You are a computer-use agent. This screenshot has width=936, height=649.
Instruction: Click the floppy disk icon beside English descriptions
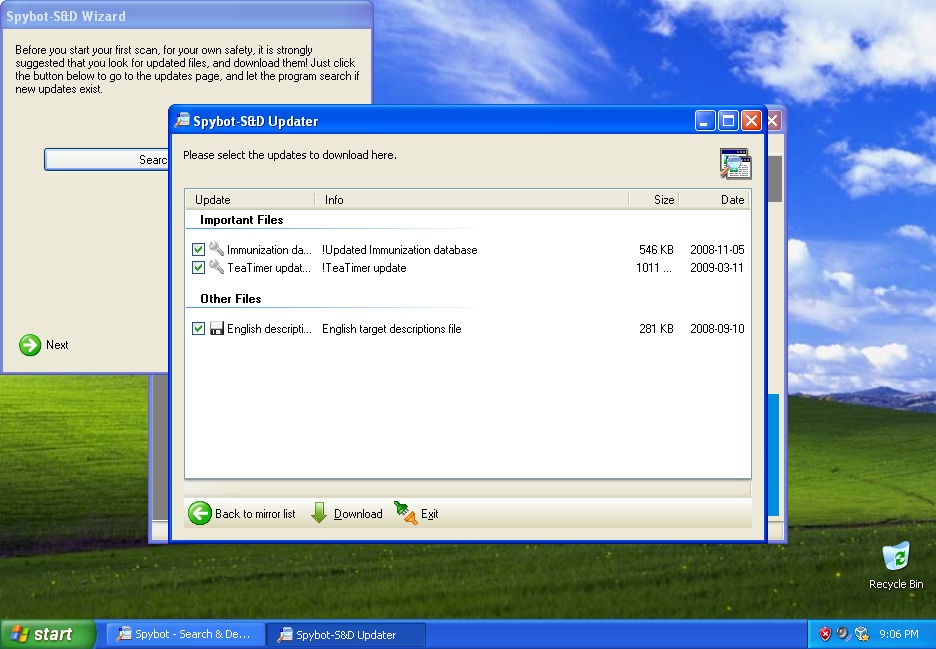(x=216, y=328)
